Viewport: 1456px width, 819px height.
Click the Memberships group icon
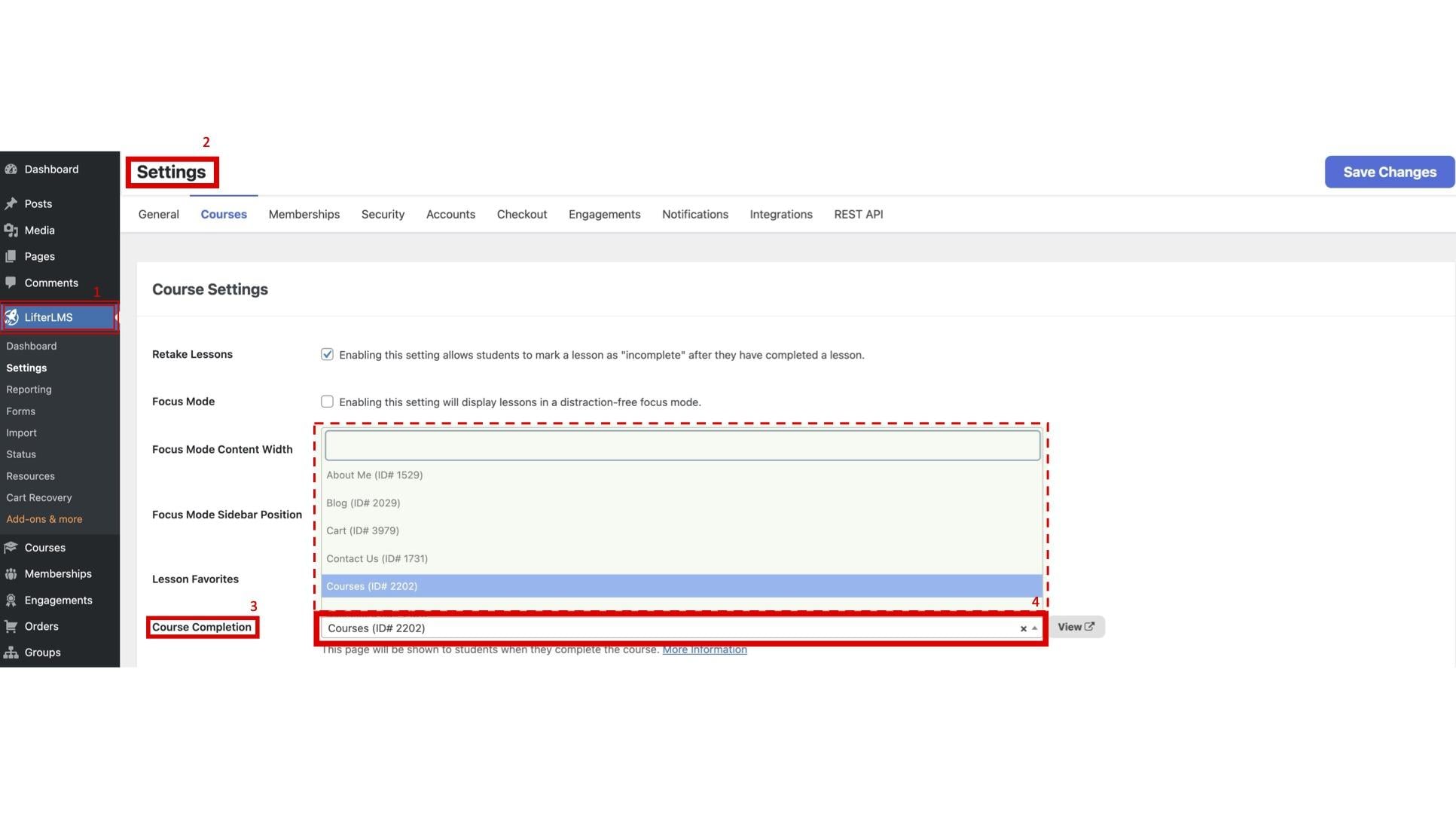tap(11, 574)
